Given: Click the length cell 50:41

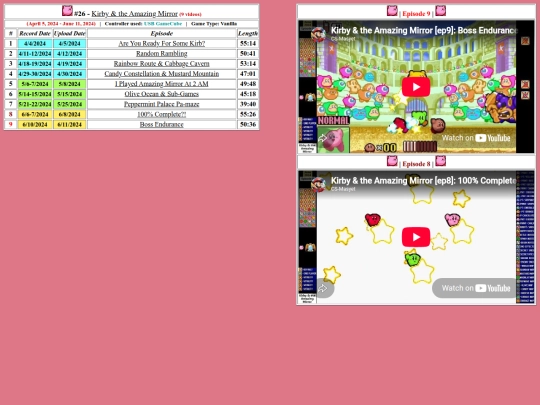Looking at the screenshot, I should coord(248,53).
